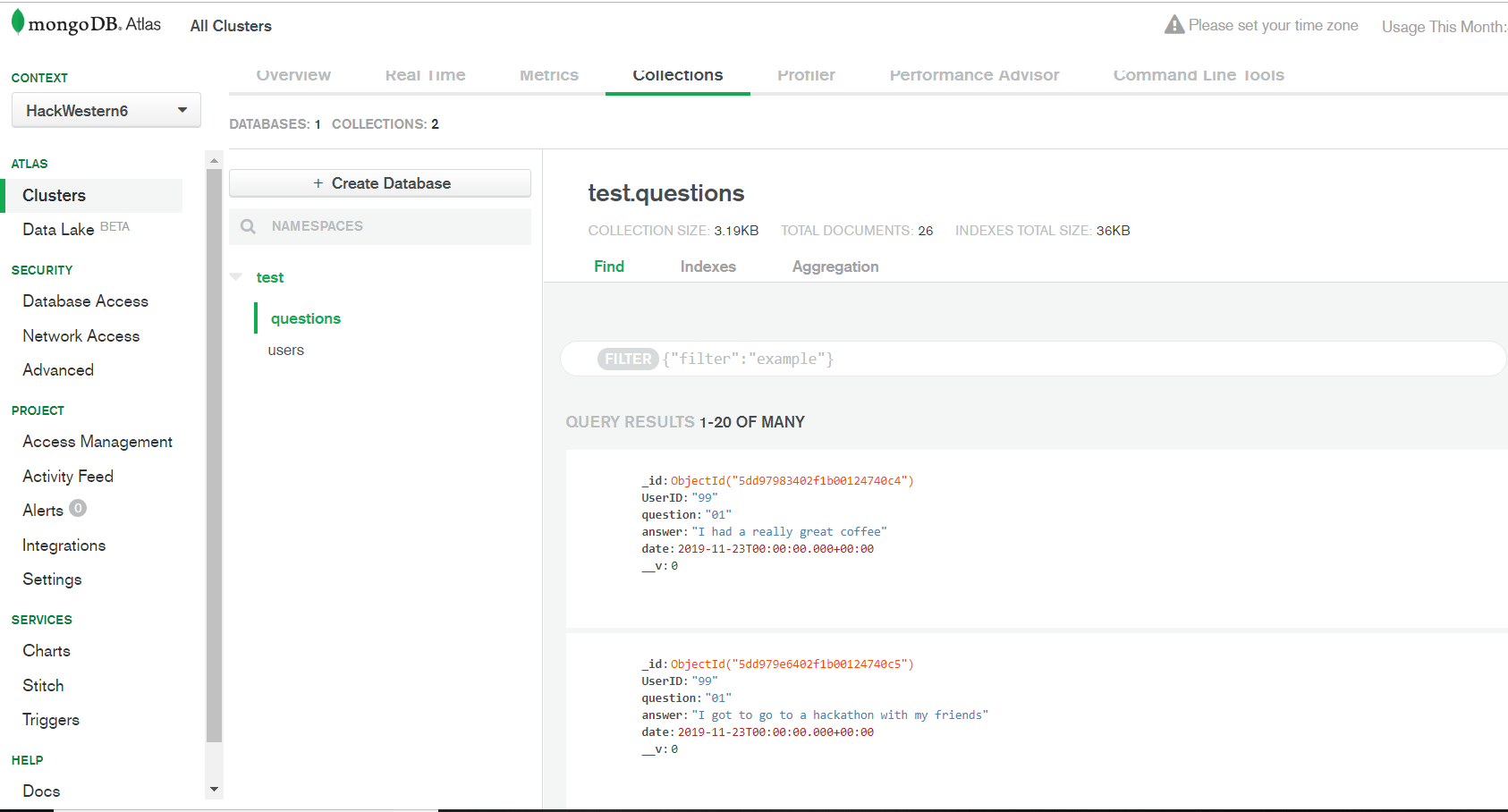Select the Find tab

[x=609, y=266]
